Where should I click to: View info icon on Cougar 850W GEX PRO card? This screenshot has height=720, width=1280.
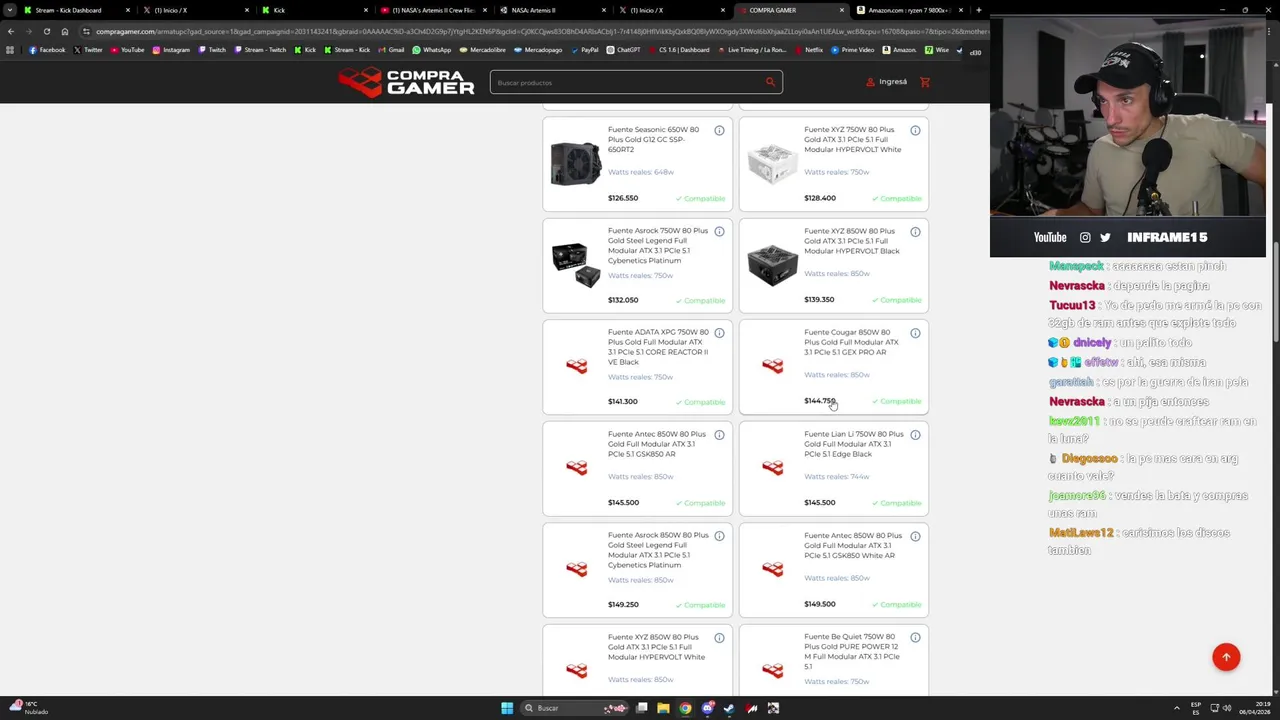(x=915, y=333)
